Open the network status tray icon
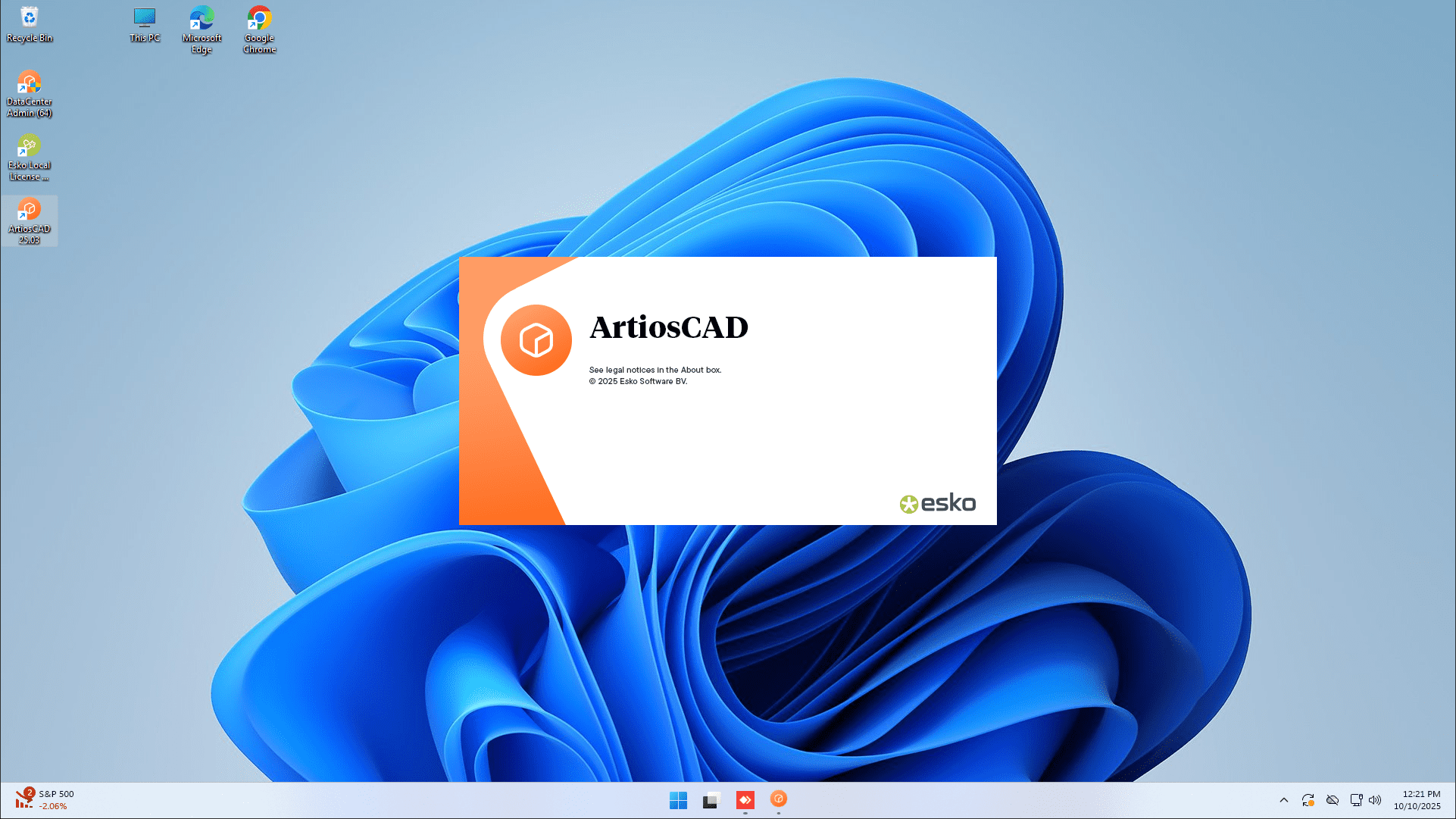The image size is (1456, 819). (1356, 800)
